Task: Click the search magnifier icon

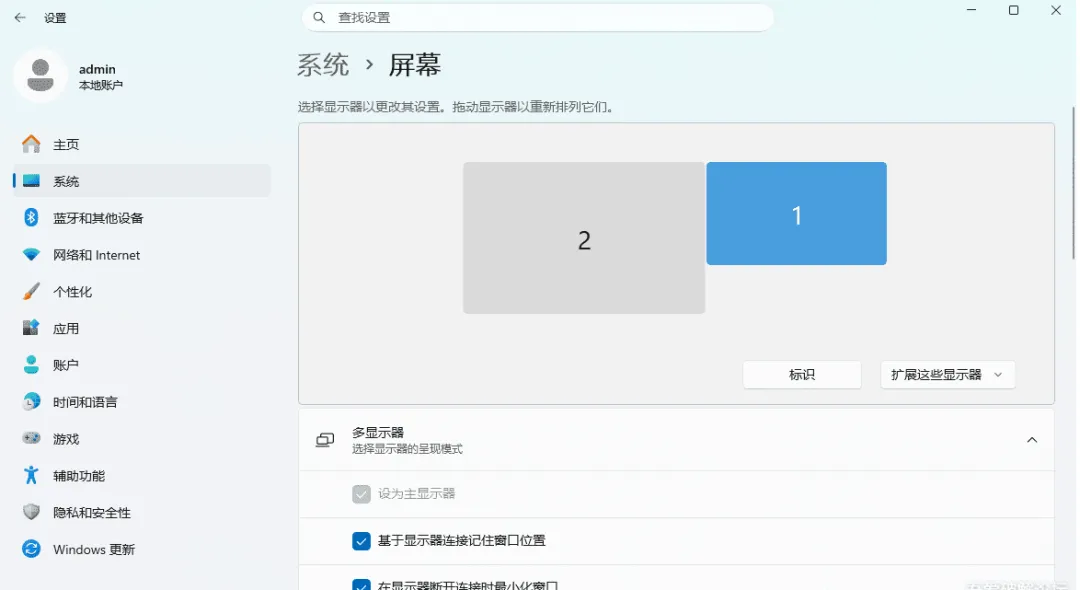Action: (319, 17)
